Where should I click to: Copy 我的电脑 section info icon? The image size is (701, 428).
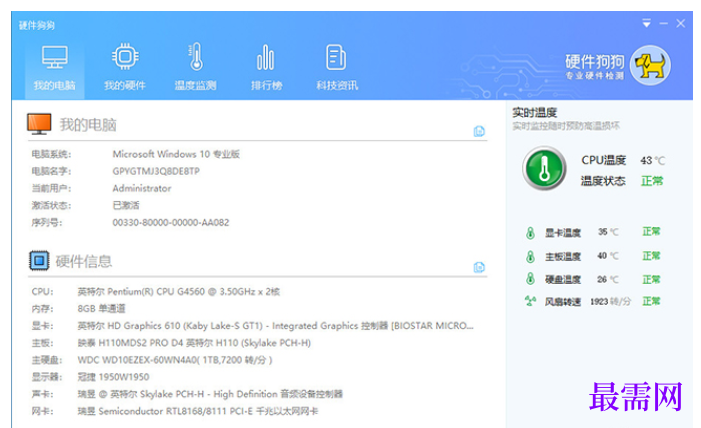[x=479, y=131]
